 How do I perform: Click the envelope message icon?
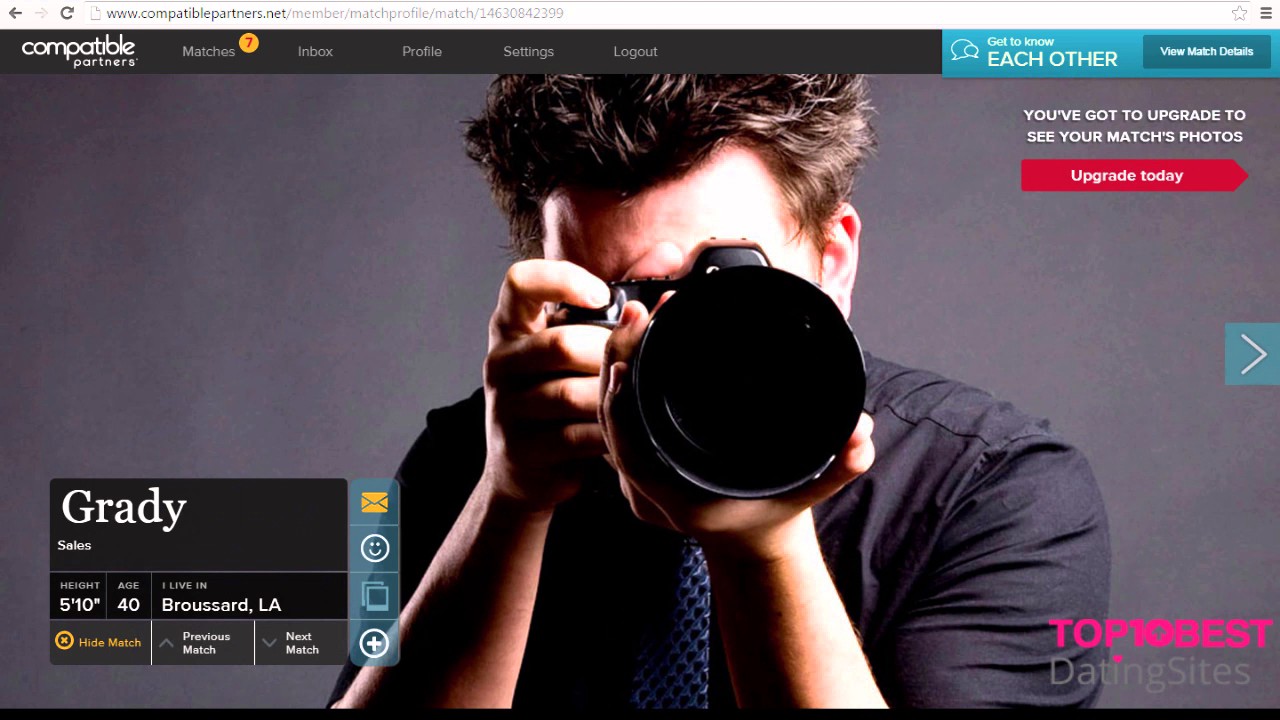[x=374, y=502]
